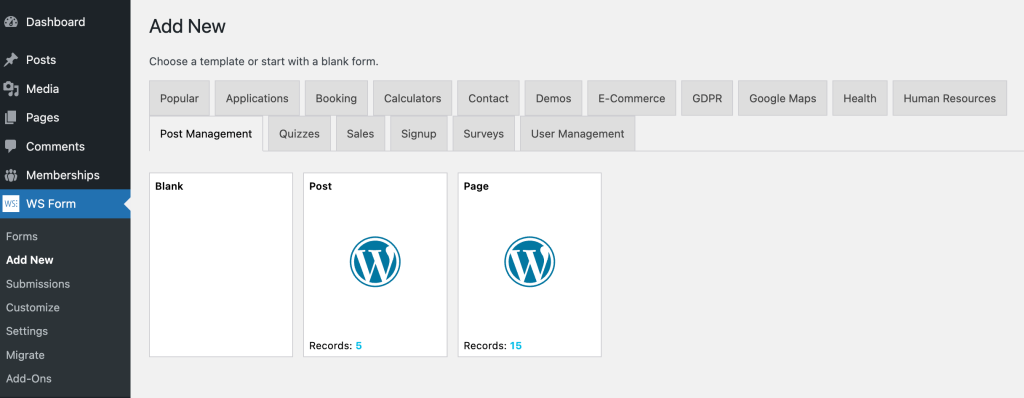
Task: Switch to the Quizzes tab
Action: 299,133
